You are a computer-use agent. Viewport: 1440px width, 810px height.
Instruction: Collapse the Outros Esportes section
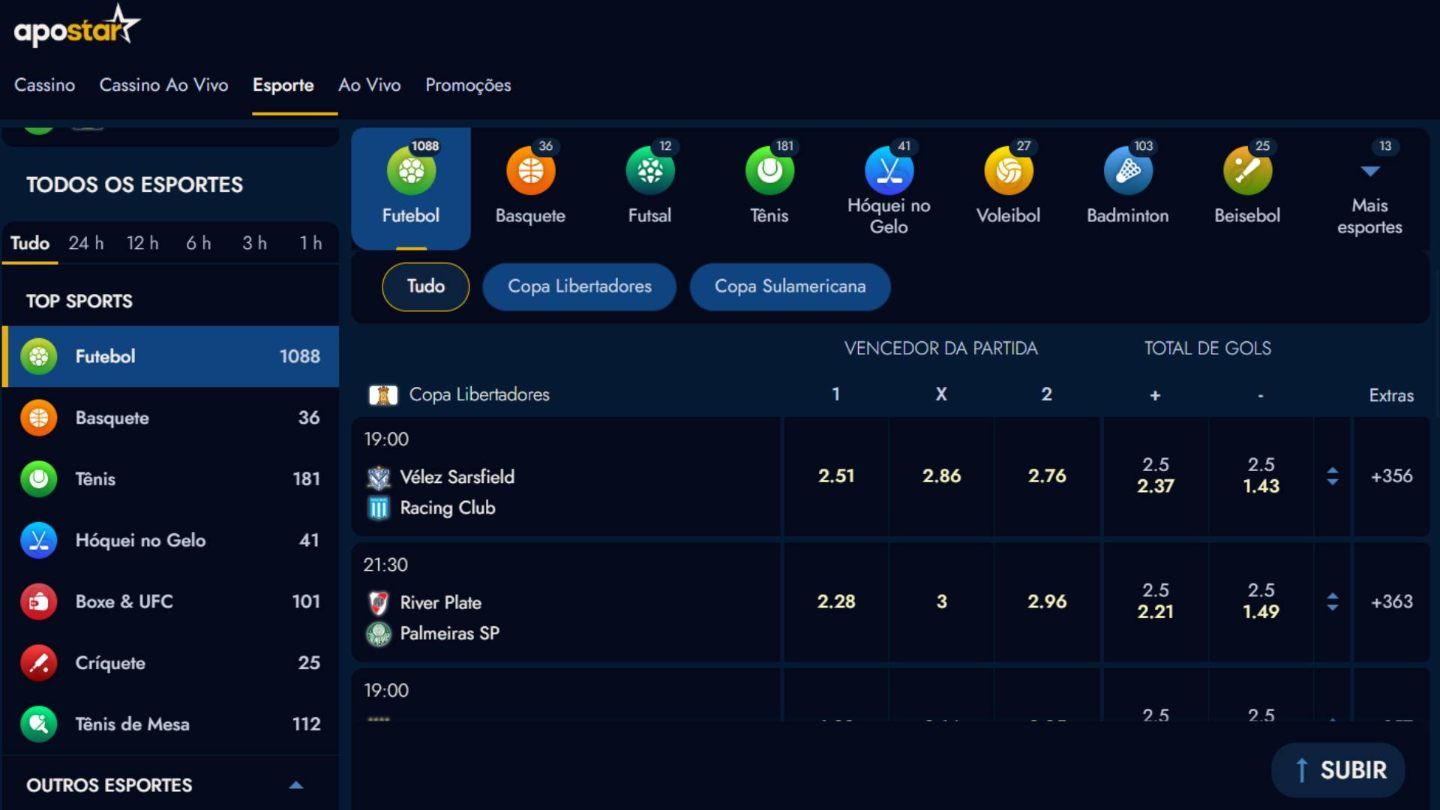pyautogui.click(x=296, y=785)
